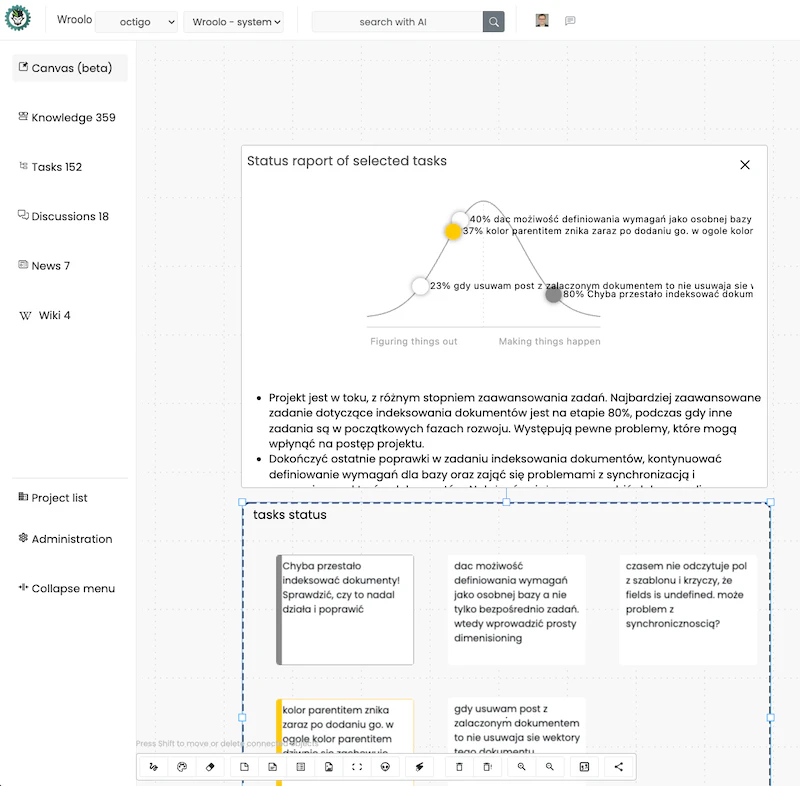The image size is (800, 786).
Task: Insert a table element onto the canvas
Action: 299,766
